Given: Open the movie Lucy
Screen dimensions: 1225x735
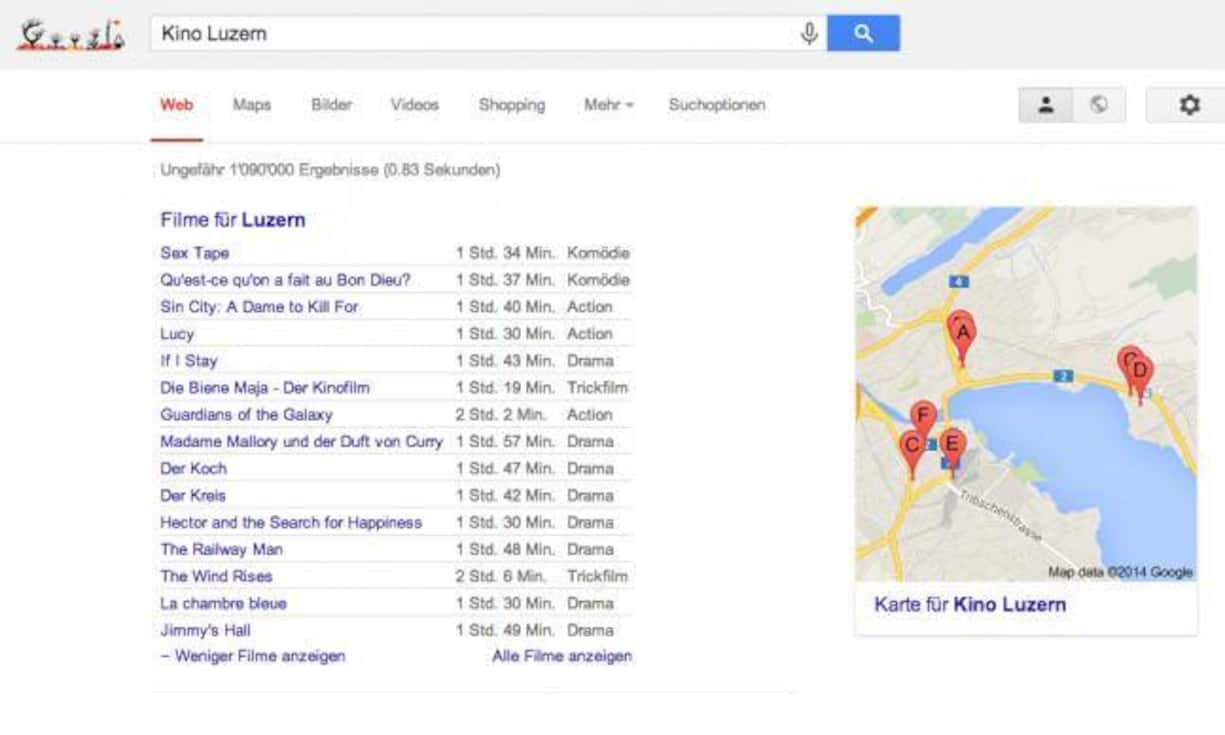Looking at the screenshot, I should pyautogui.click(x=176, y=334).
